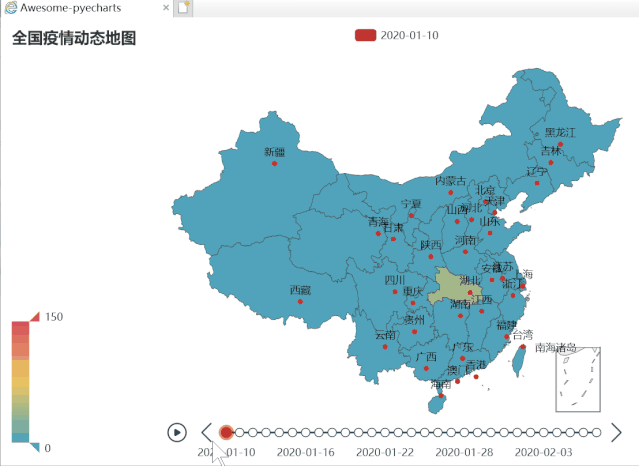Click the Jilin (吉林) marker dot
The width and height of the screenshot is (639, 466).
click(551, 163)
